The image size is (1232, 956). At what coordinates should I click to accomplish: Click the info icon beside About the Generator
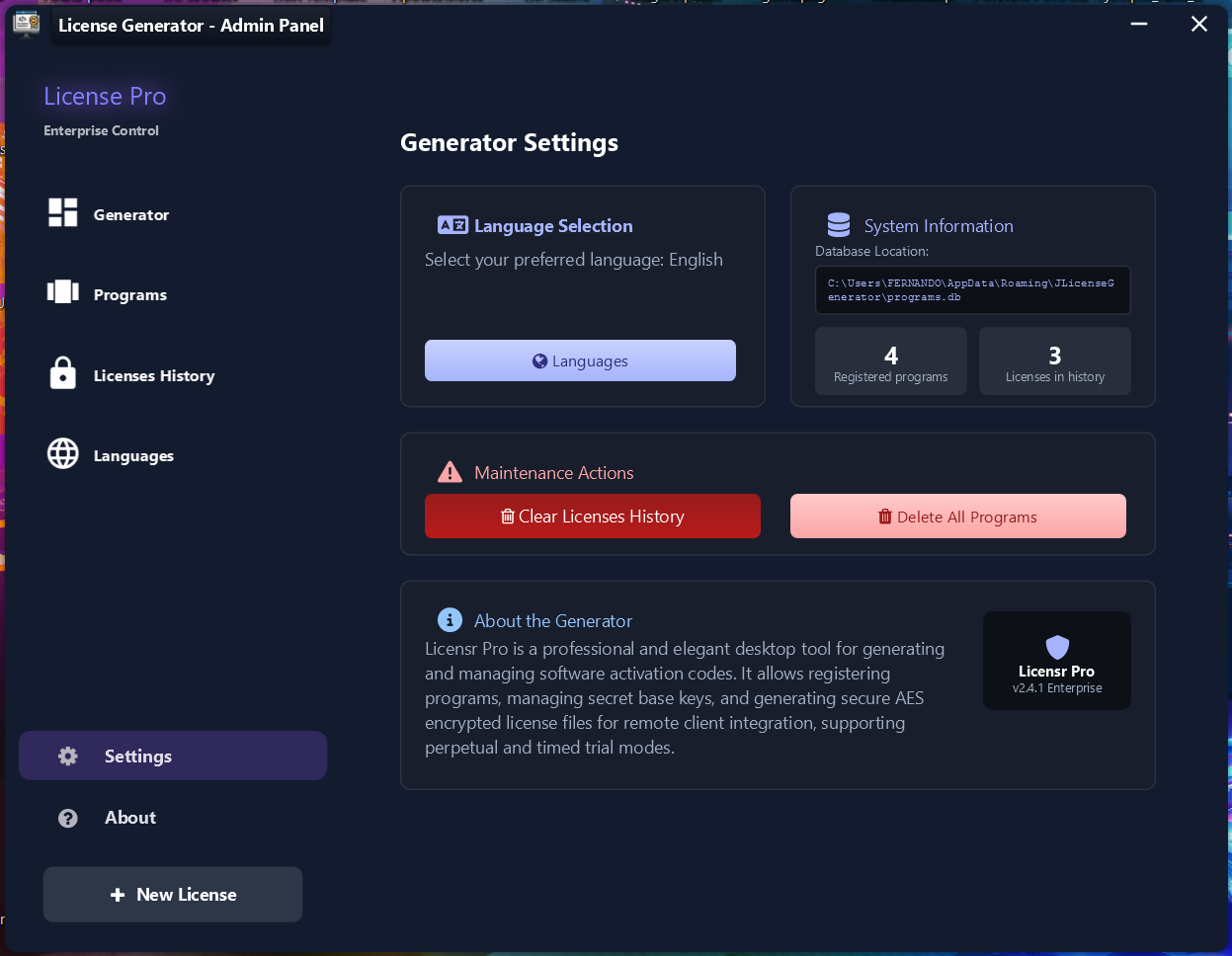pos(450,620)
